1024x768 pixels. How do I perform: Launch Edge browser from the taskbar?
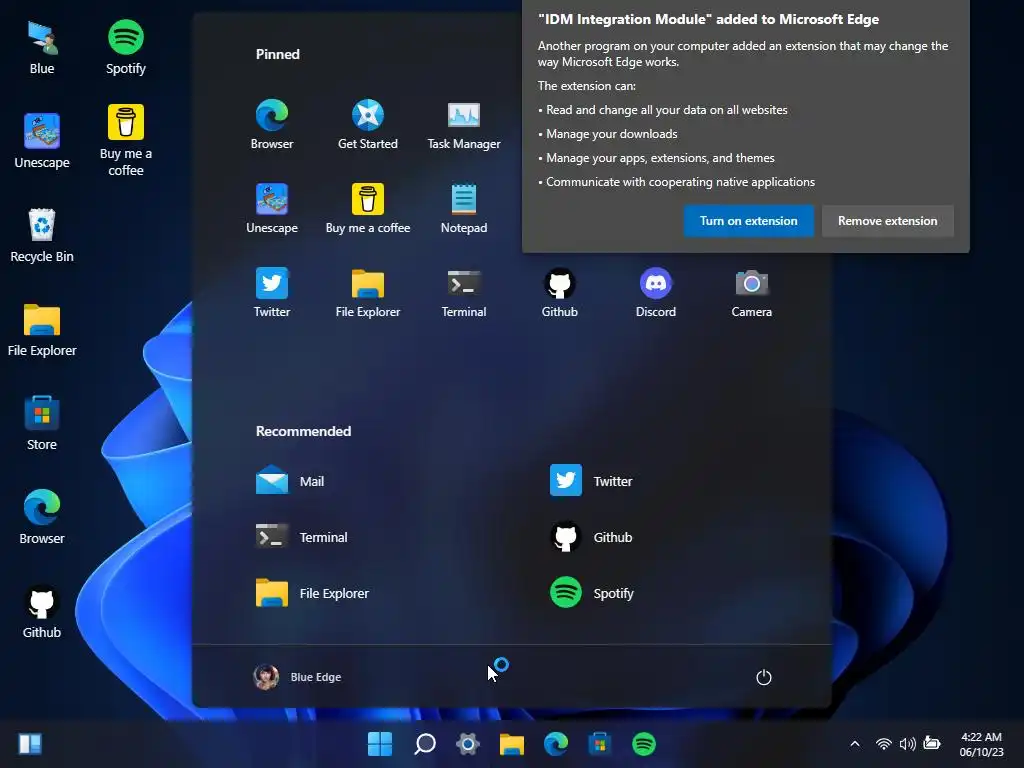tap(556, 744)
